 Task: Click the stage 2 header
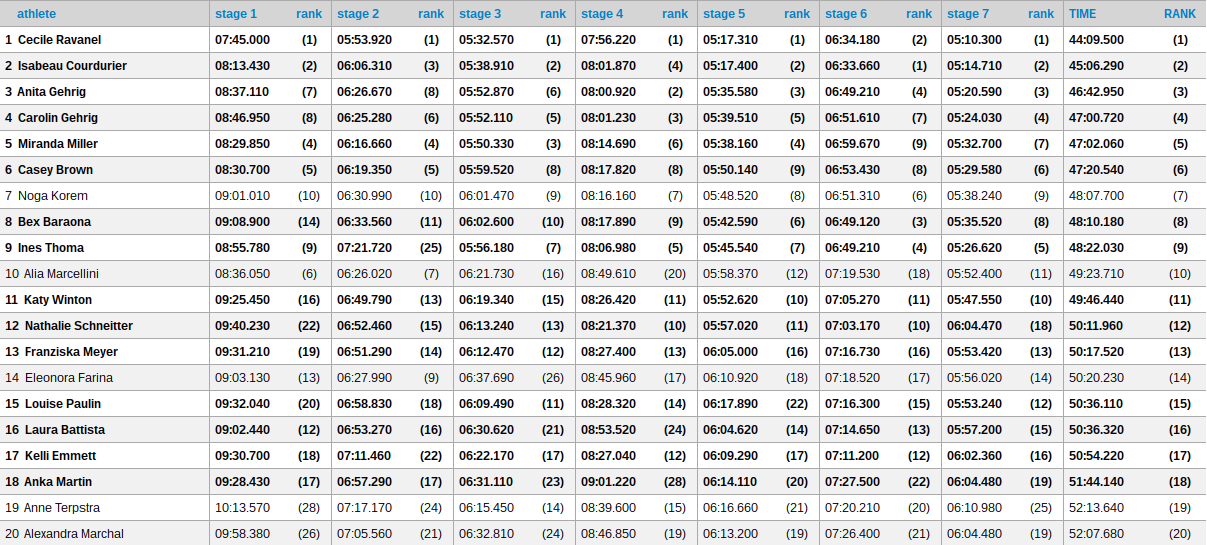pos(358,14)
